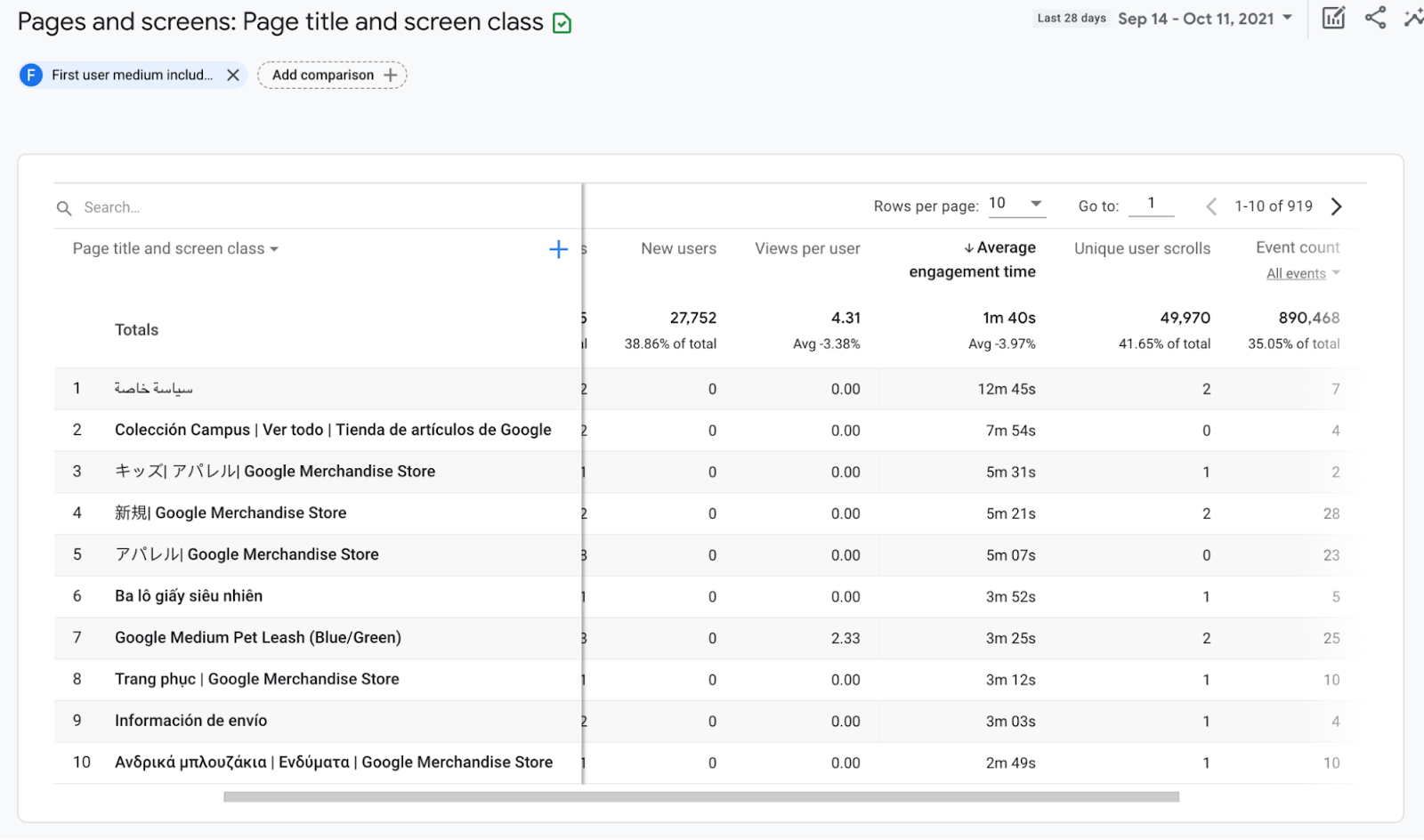Sort by Average engagement time
This screenshot has height=840, width=1424.
tap(972, 259)
